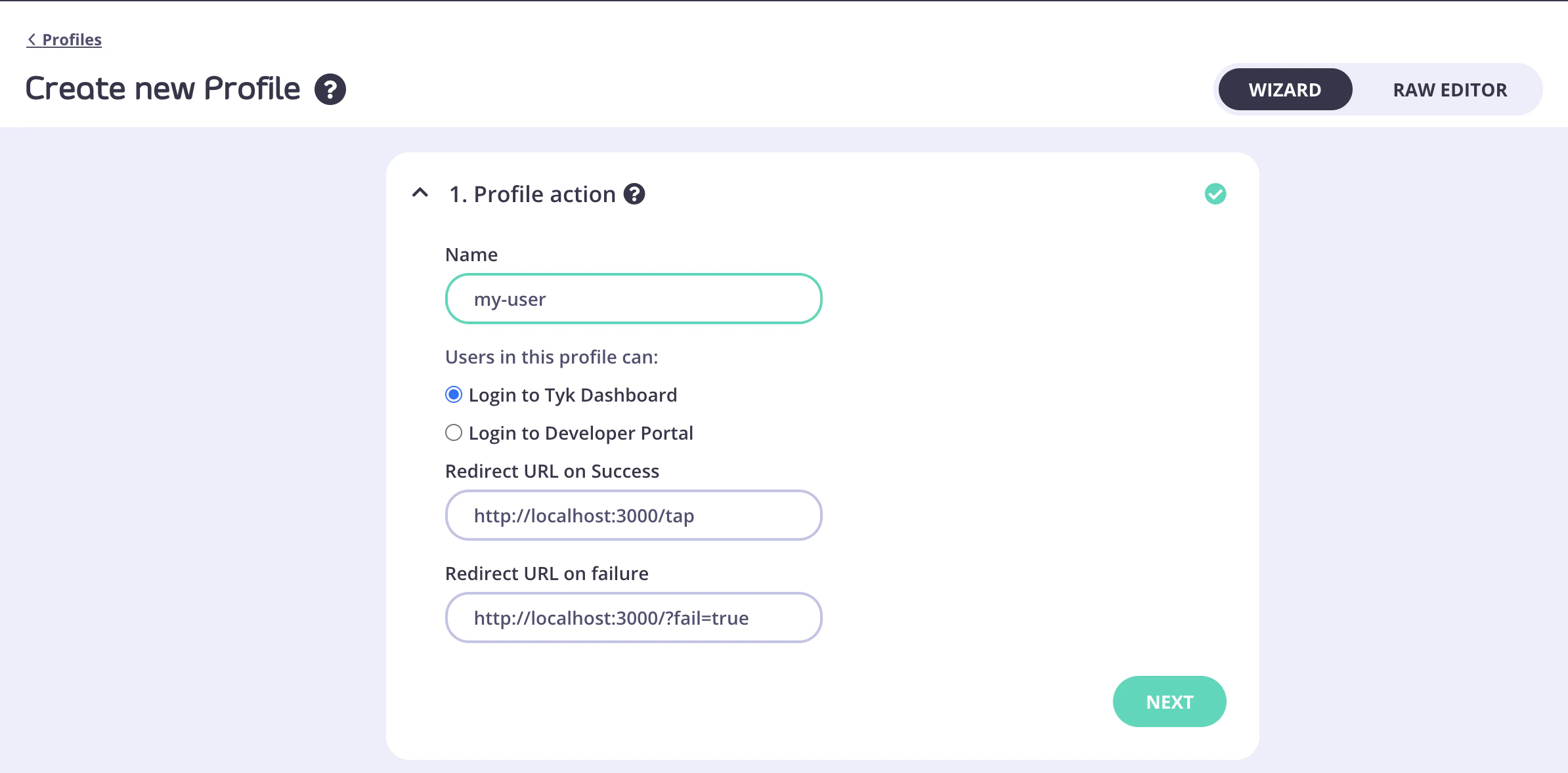Switch to the WIZARD tab
1568x773 pixels.
[1284, 89]
